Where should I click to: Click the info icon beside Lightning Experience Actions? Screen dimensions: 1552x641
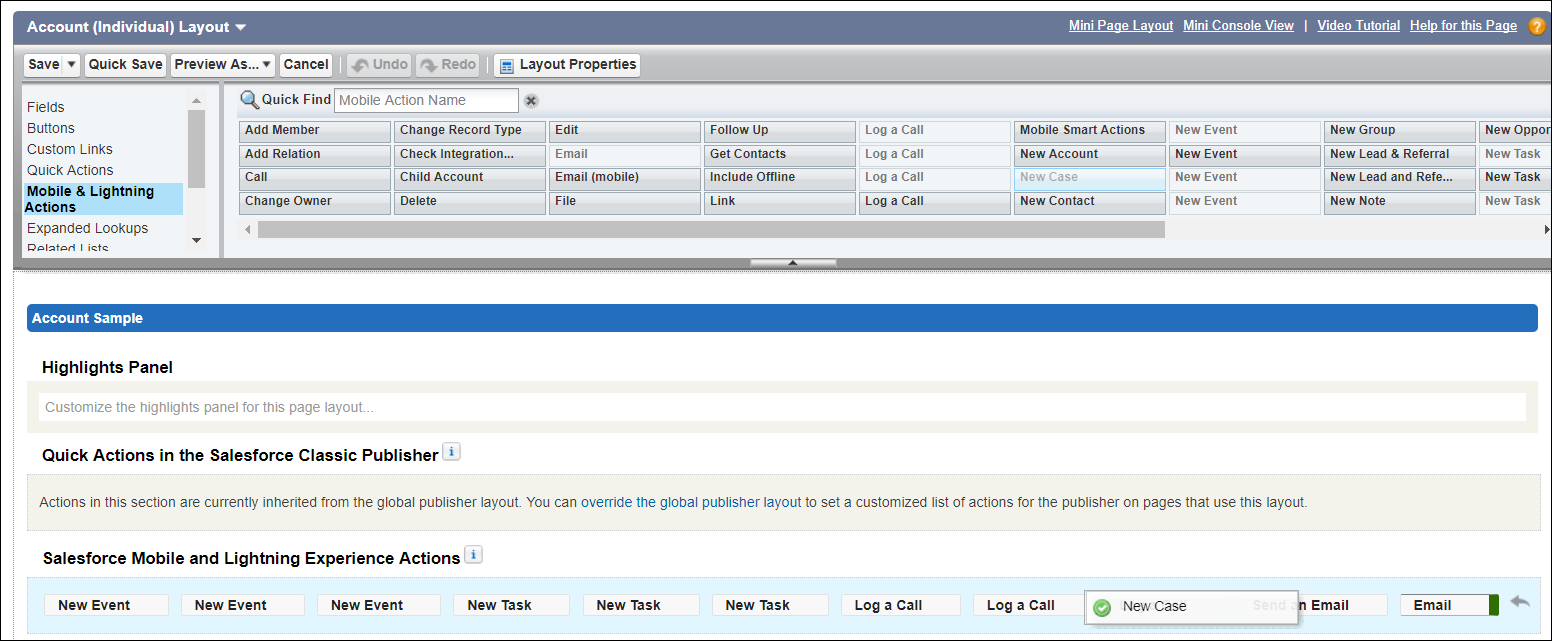tap(473, 554)
